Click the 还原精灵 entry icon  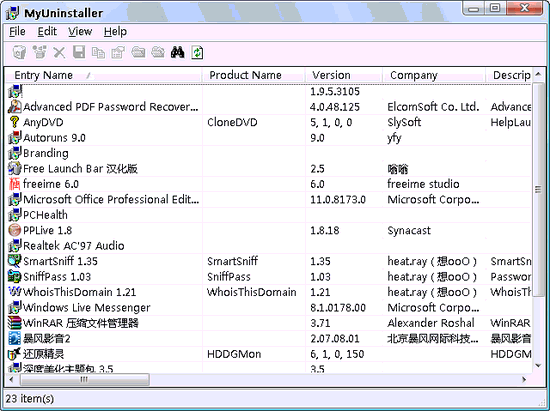coord(14,353)
